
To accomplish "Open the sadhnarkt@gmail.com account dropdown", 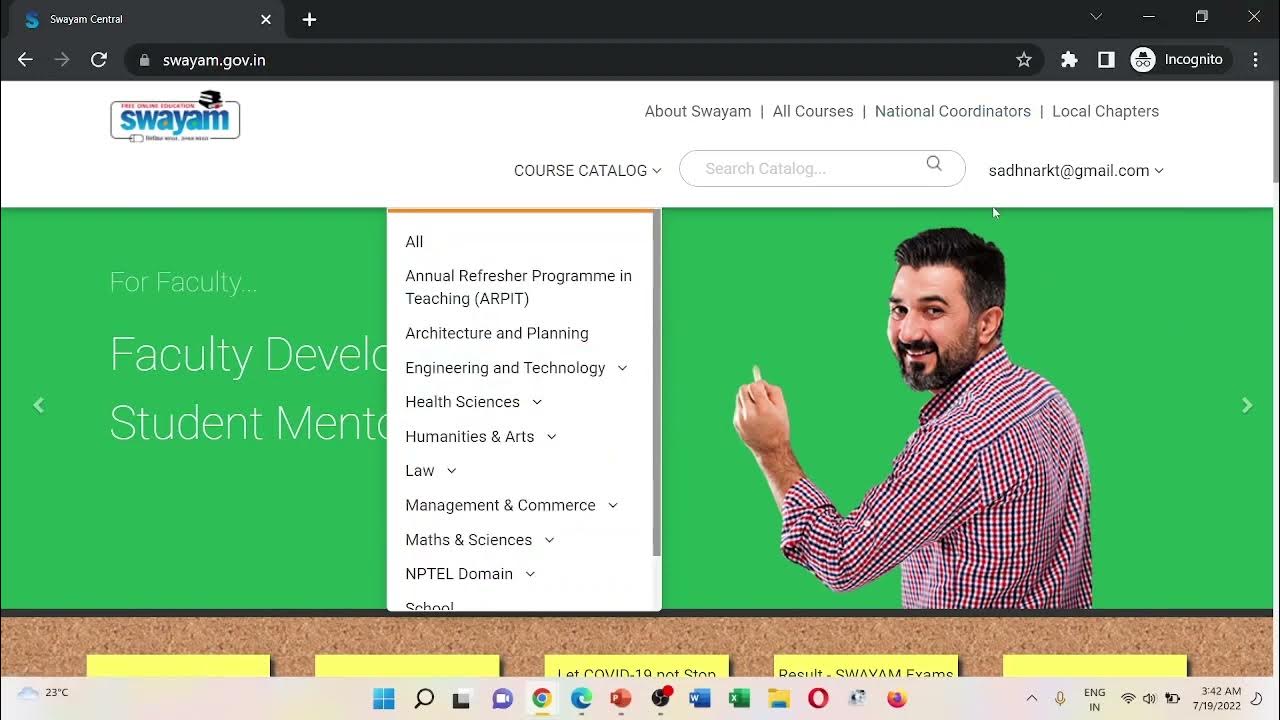I will pos(1076,171).
